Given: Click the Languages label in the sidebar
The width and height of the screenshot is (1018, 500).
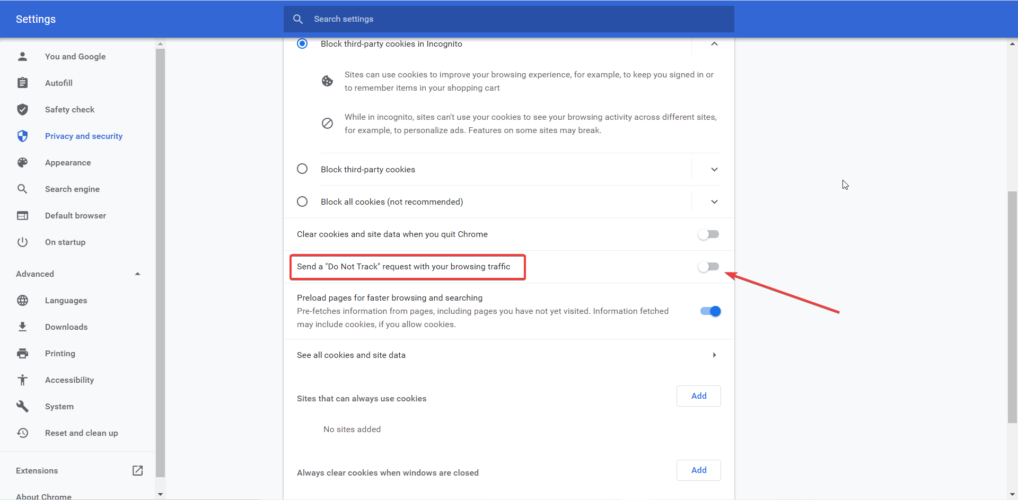Looking at the screenshot, I should tap(66, 301).
